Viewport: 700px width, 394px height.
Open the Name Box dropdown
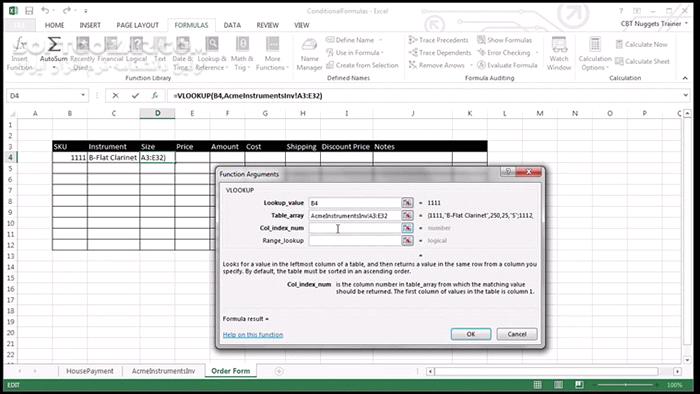(x=83, y=95)
